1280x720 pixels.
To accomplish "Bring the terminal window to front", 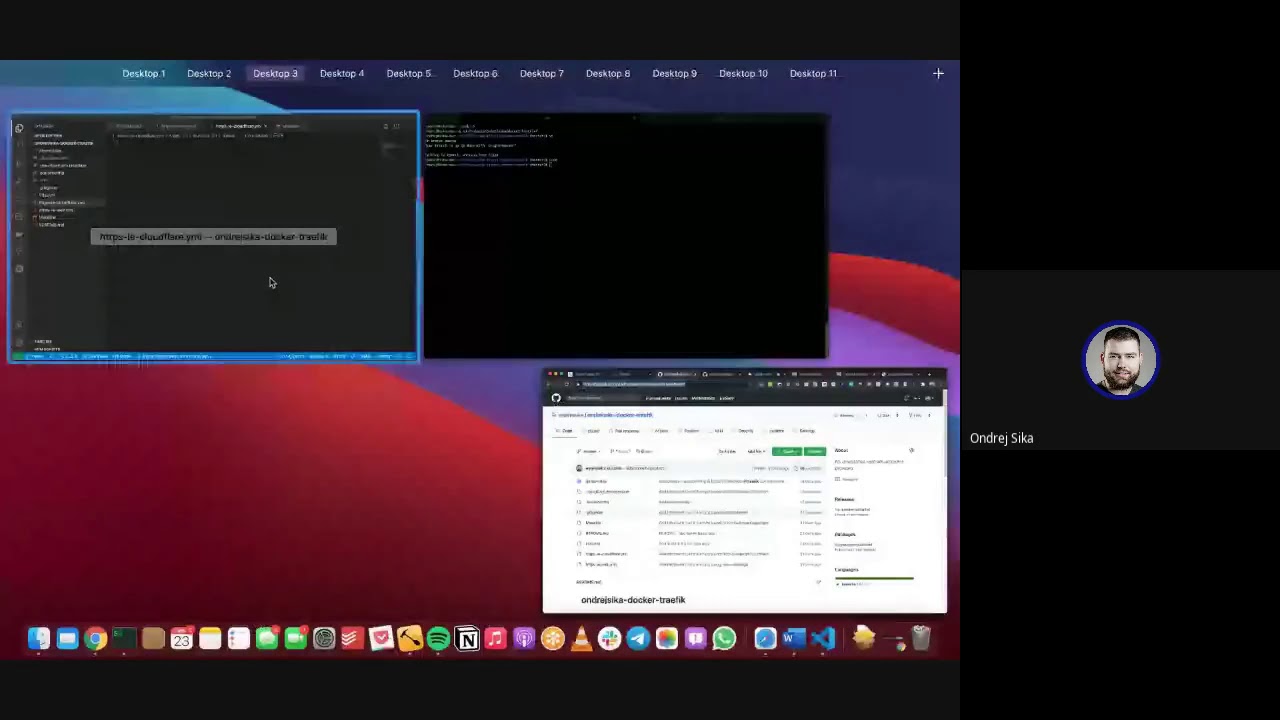I will click(626, 236).
